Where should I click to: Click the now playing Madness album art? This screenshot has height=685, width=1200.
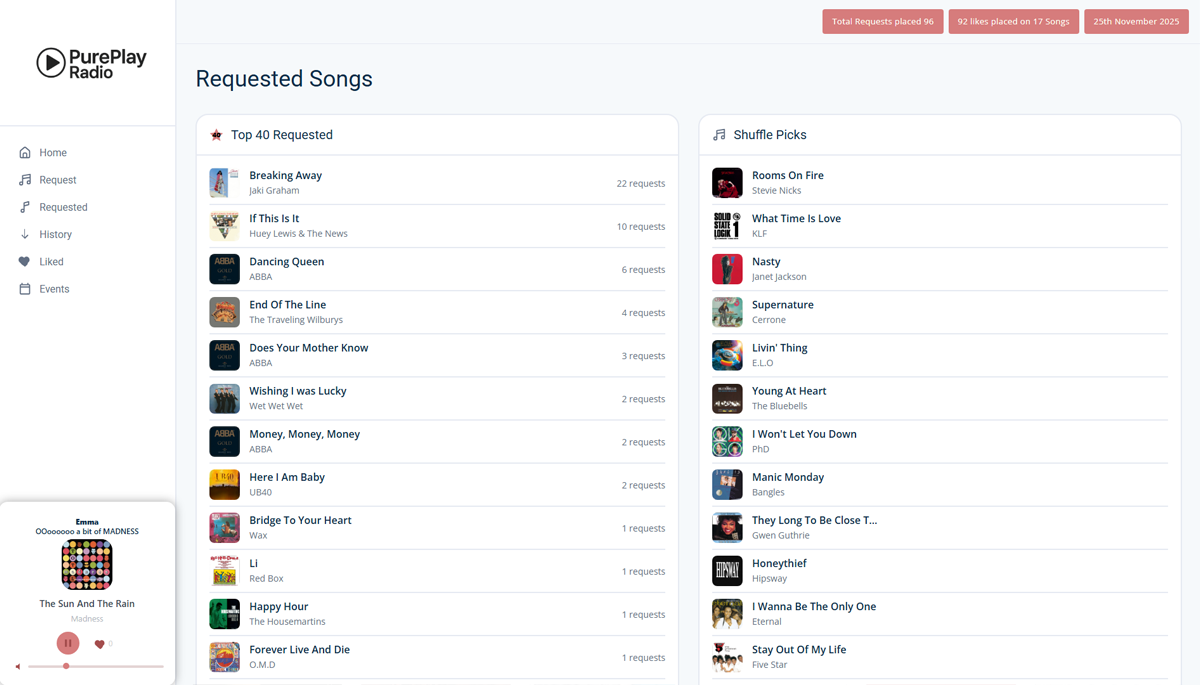87,564
